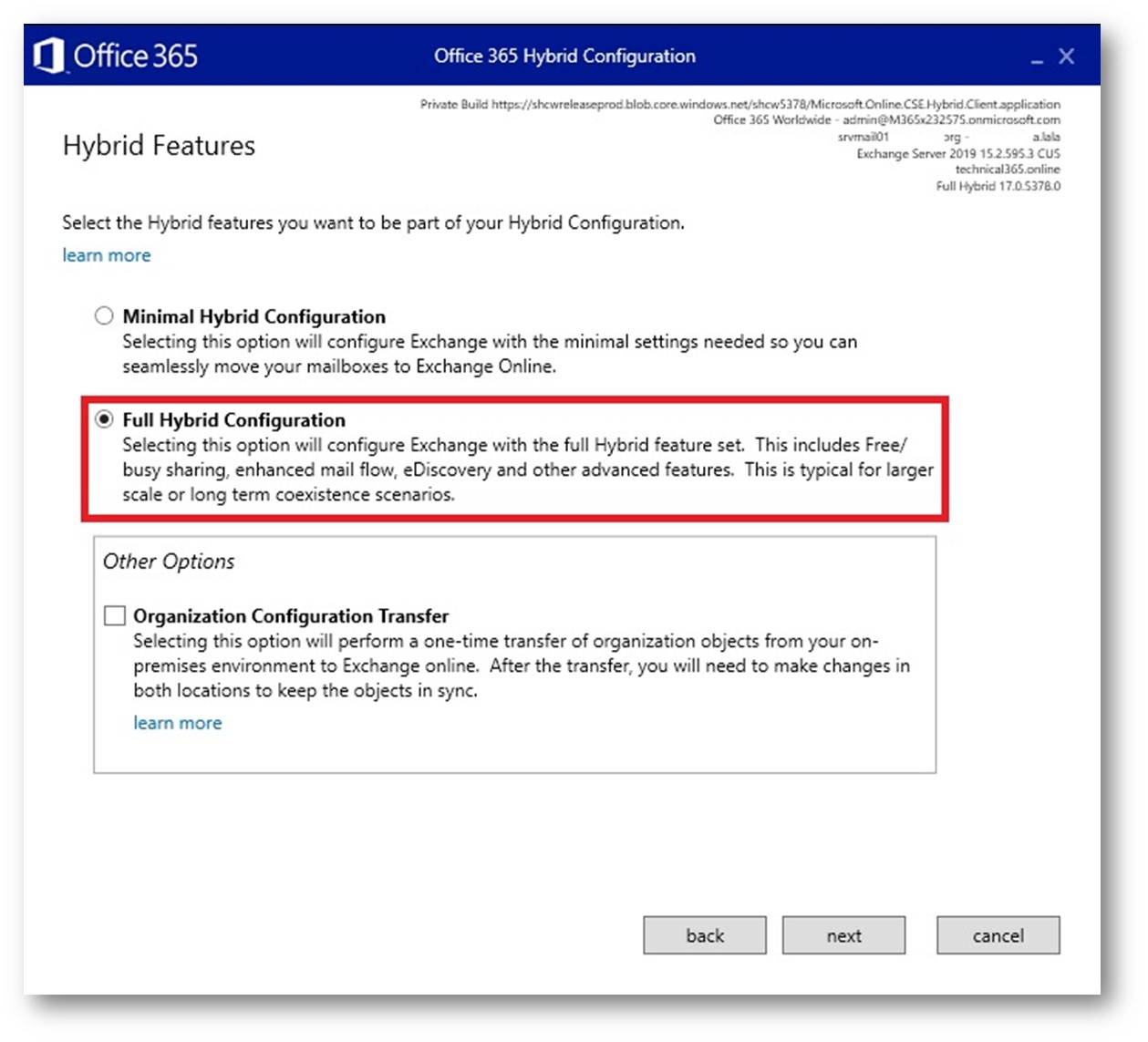Go to the previous step with back
Image resolution: width=1148 pixels, height=1042 pixels.
point(705,935)
